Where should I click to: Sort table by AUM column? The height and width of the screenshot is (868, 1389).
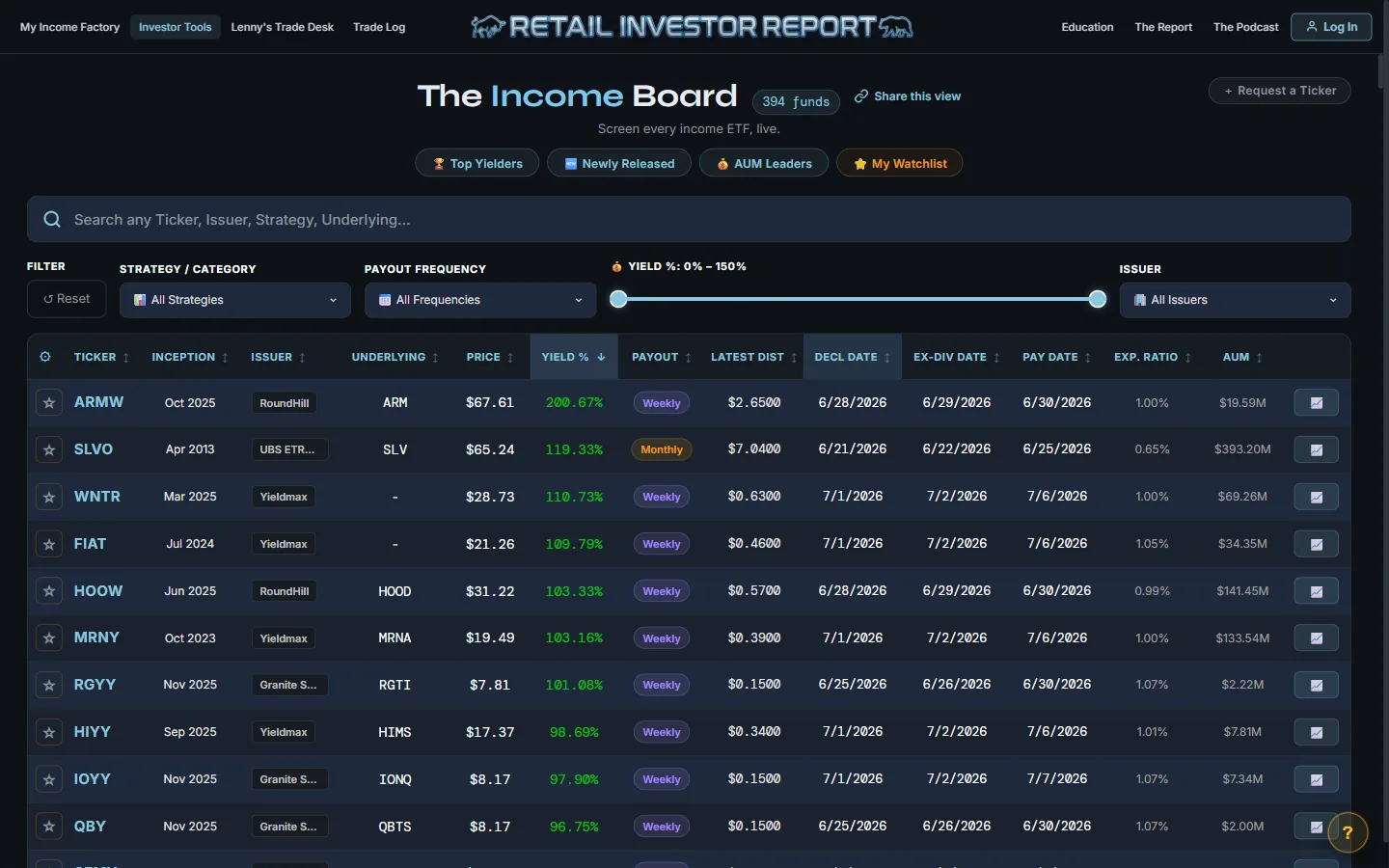[1242, 357]
